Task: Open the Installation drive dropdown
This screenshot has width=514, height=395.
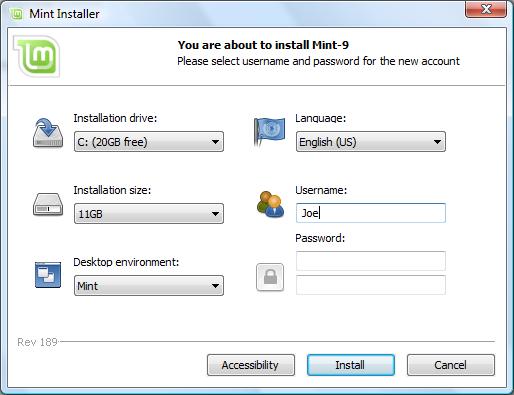Action: [x=149, y=142]
